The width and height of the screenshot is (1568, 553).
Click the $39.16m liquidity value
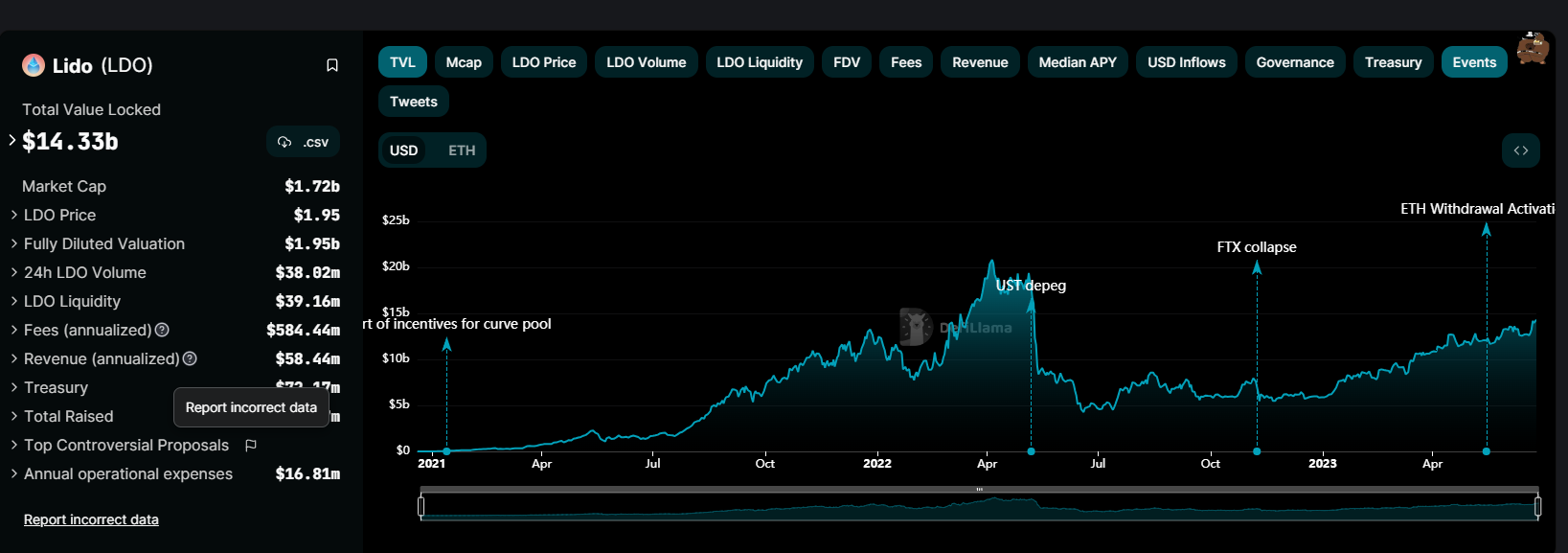[x=307, y=301]
